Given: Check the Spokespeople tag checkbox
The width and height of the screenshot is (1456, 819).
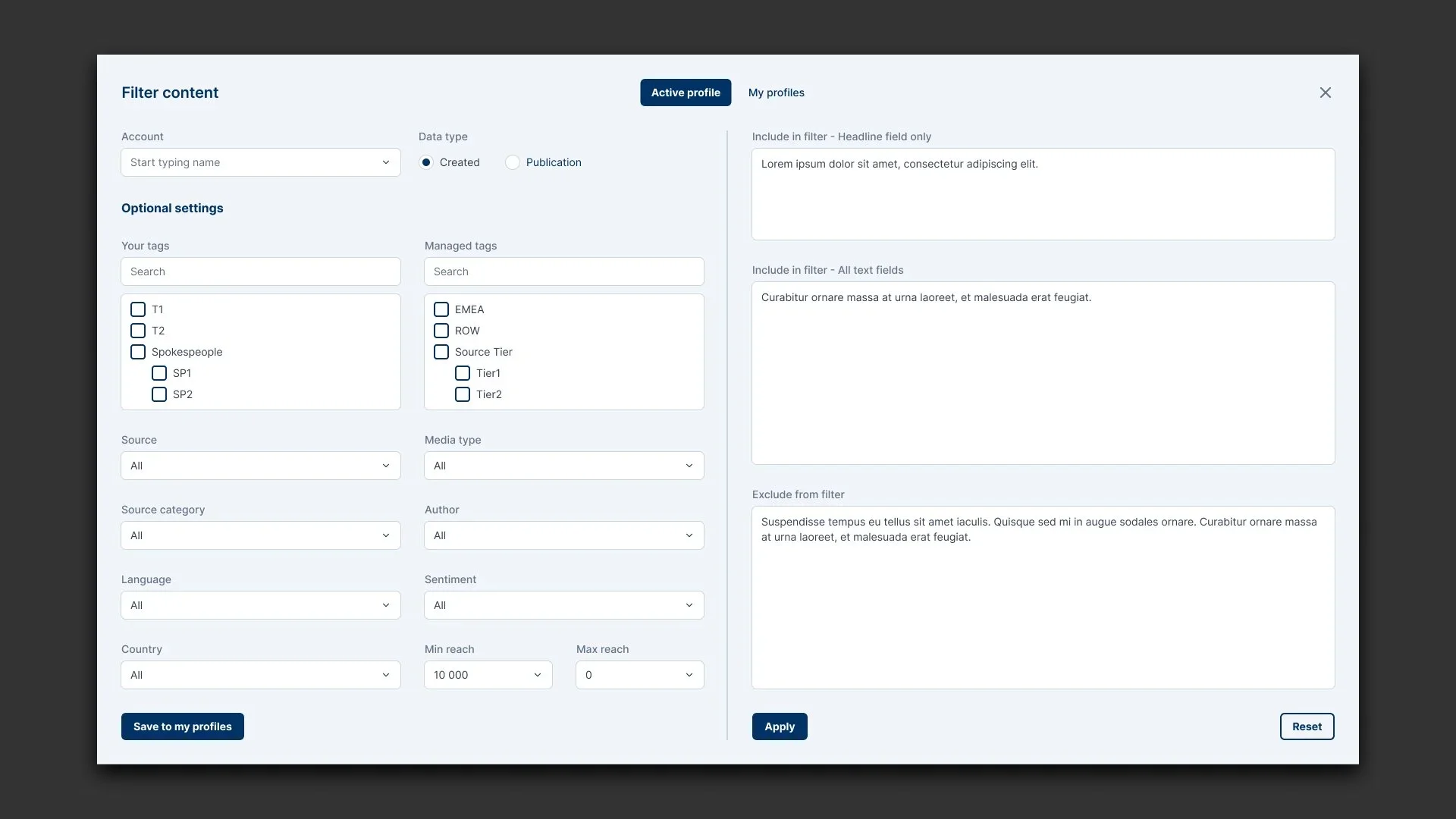Looking at the screenshot, I should (138, 352).
